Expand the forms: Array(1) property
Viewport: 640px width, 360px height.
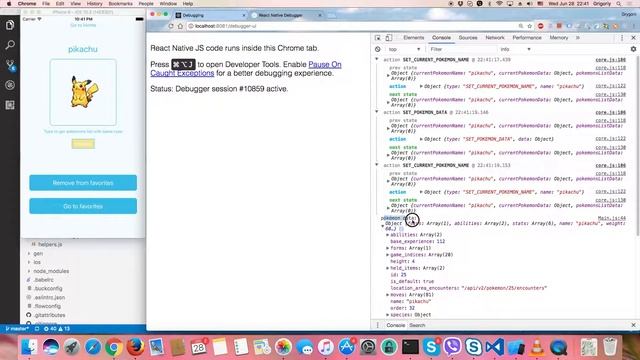pos(387,248)
